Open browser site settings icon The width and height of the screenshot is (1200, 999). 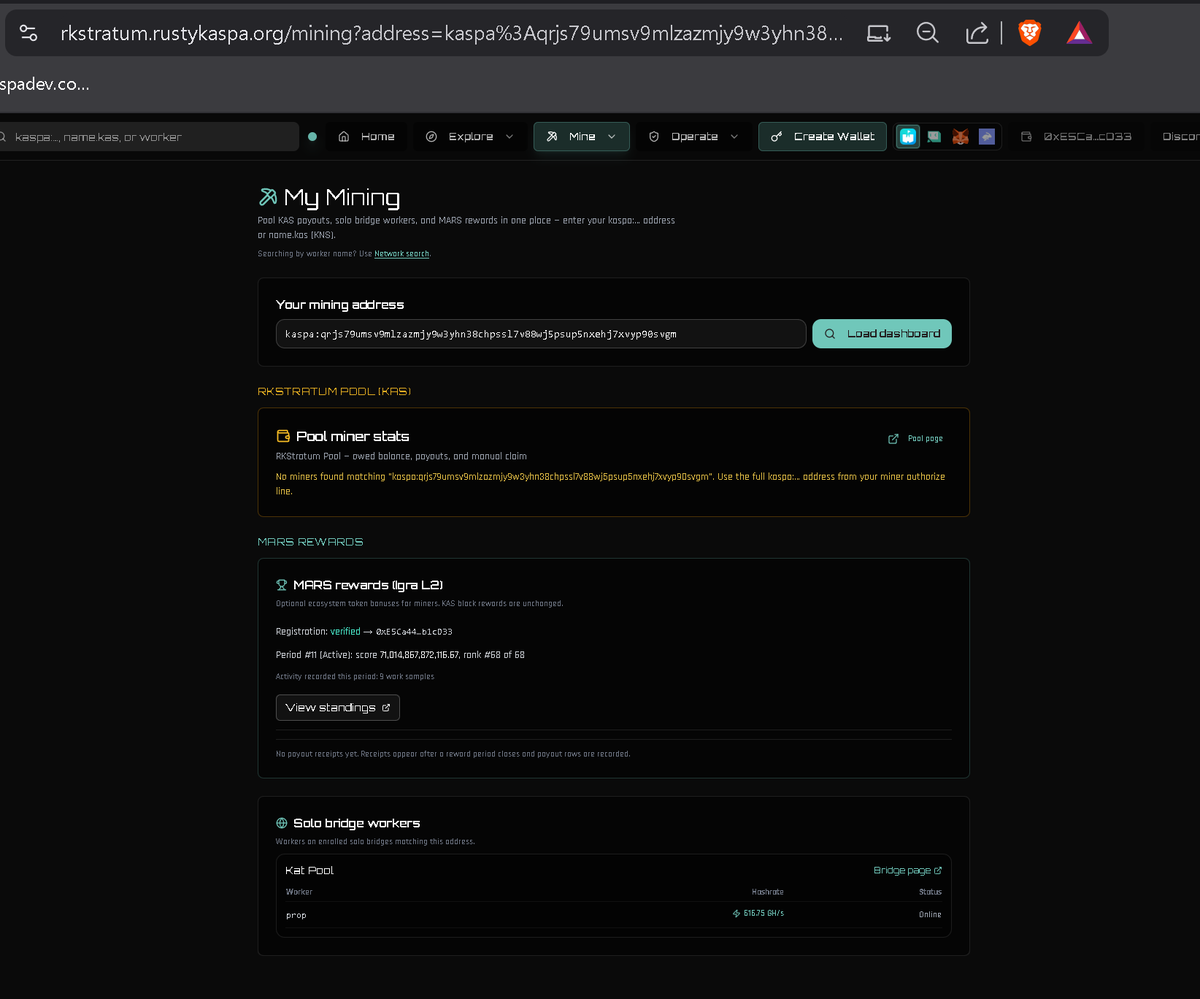[x=28, y=33]
